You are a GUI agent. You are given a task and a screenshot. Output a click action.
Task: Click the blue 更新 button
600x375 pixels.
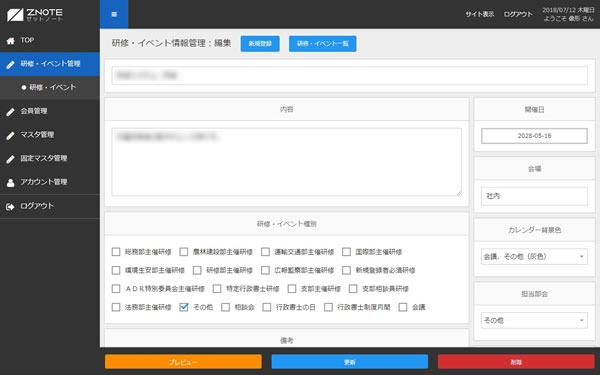tap(350, 362)
